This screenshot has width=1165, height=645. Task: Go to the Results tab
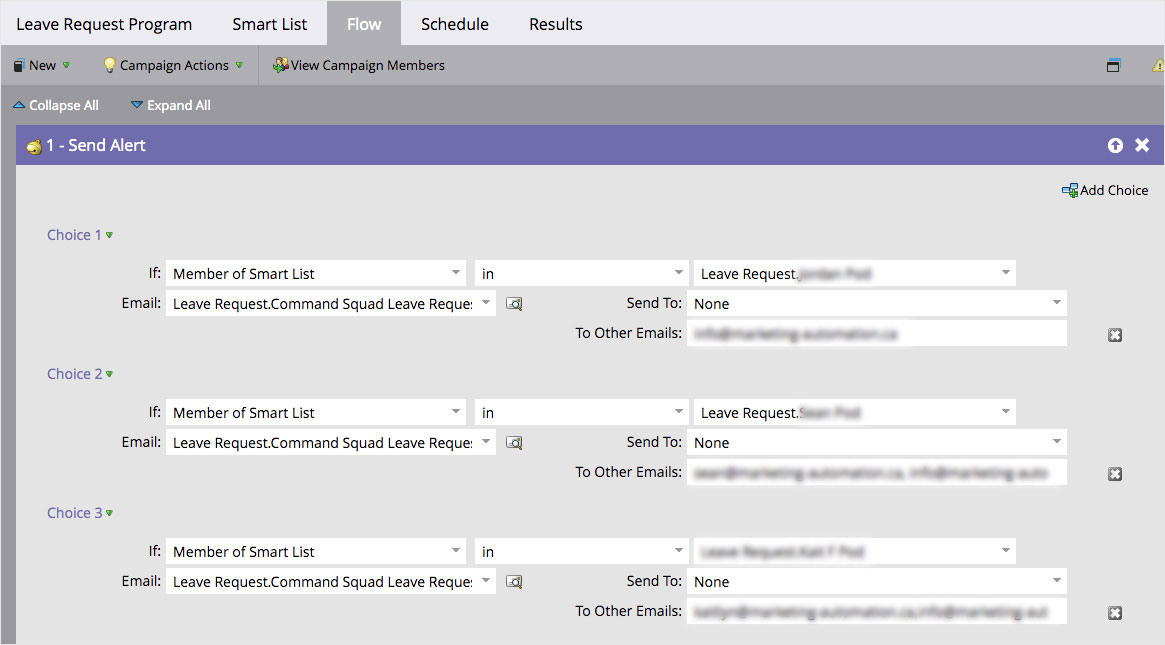click(x=556, y=24)
